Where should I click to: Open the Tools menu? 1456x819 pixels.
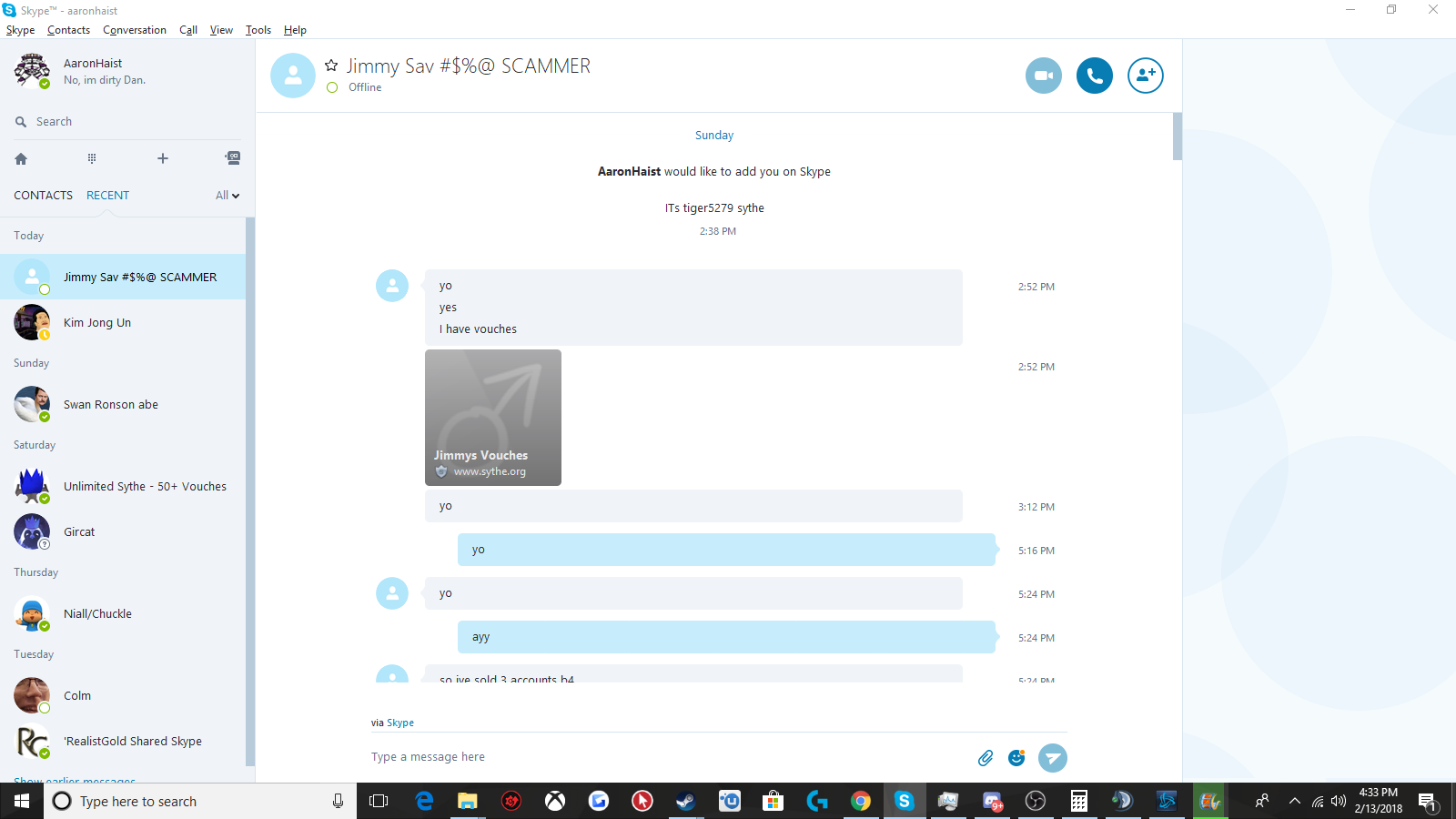258,30
